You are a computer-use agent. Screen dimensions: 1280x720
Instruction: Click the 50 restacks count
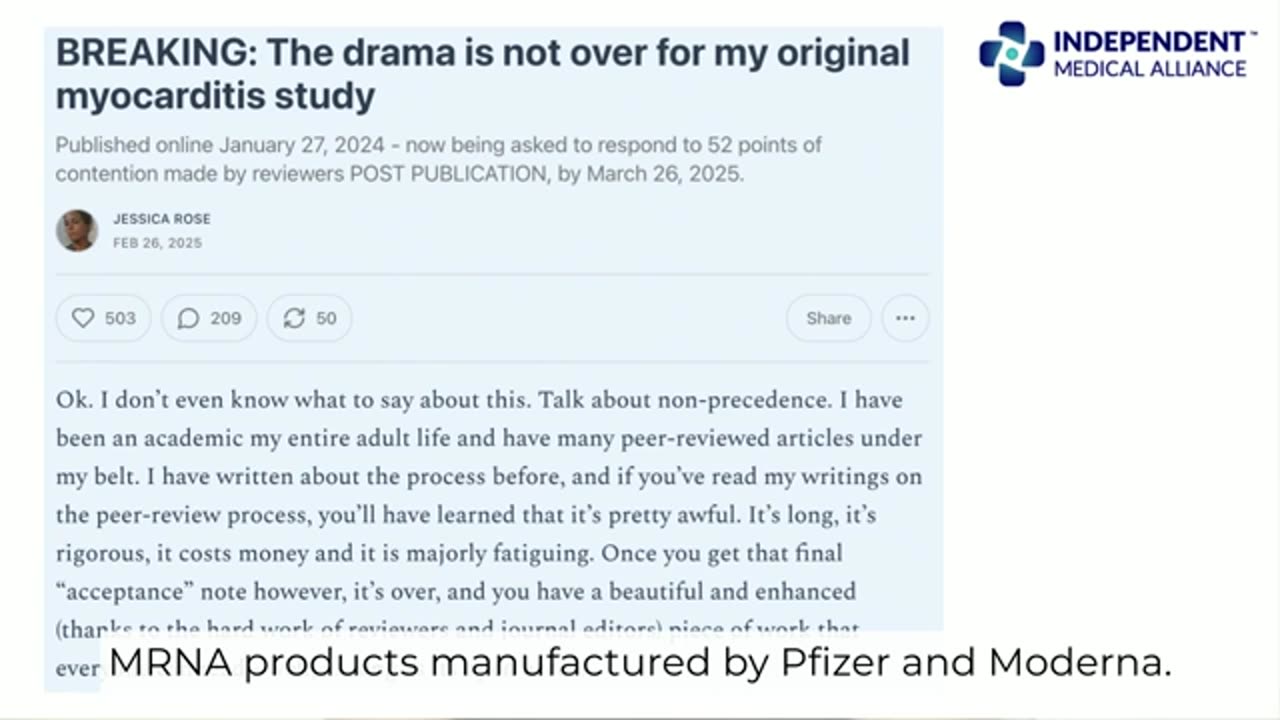pos(326,318)
